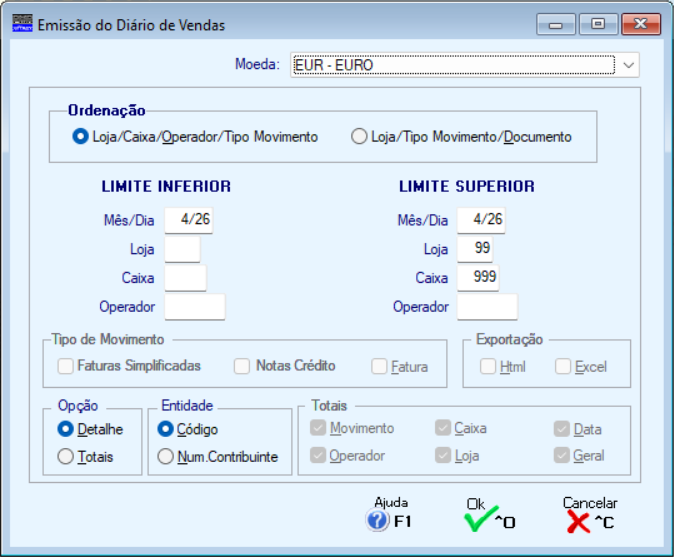Choose the Totais option radio button
The width and height of the screenshot is (674, 557).
click(66, 457)
